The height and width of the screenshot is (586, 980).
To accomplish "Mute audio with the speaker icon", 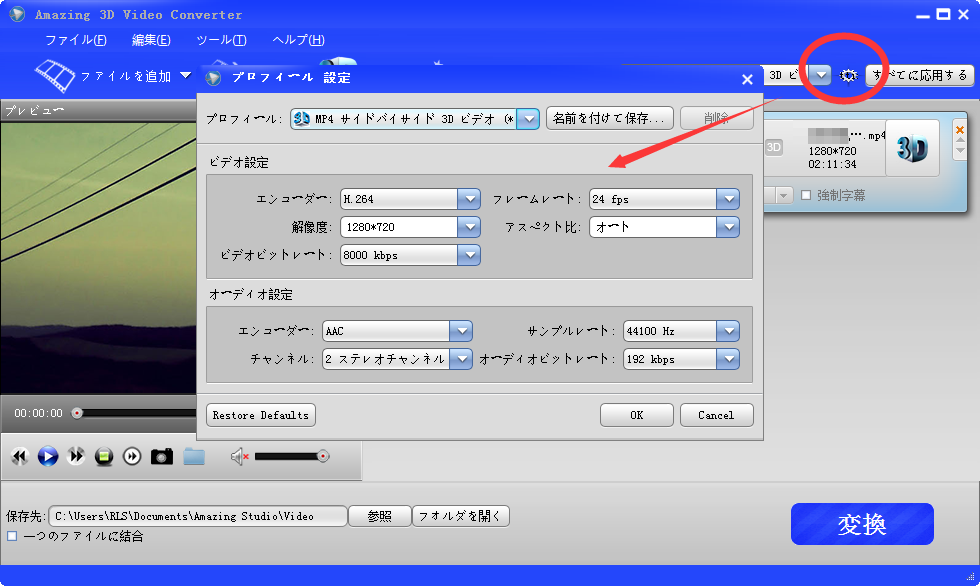I will pos(238,456).
